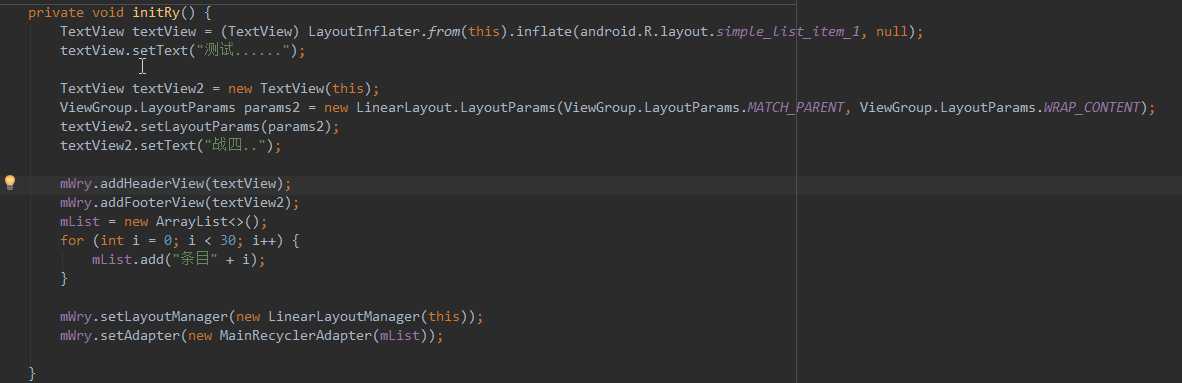This screenshot has width=1182, height=383.
Task: Click setLayoutParams method call
Action: tap(201, 127)
